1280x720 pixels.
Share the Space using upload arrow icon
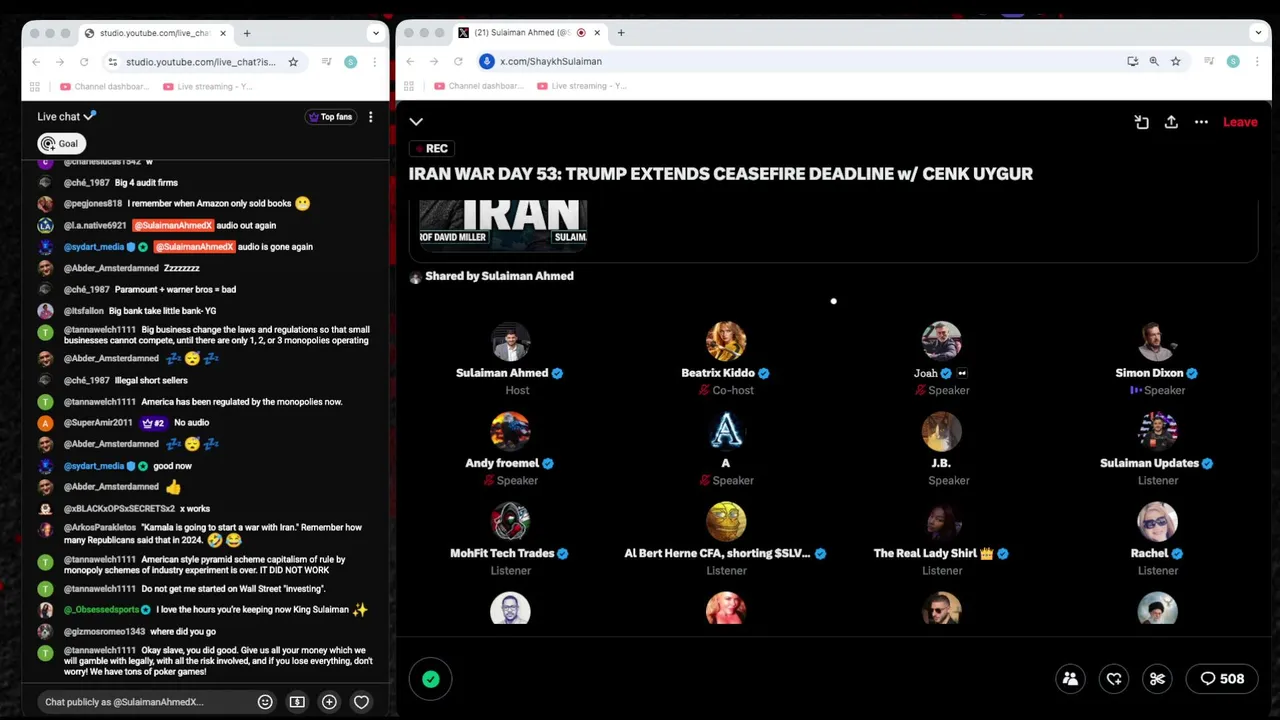(x=1171, y=122)
